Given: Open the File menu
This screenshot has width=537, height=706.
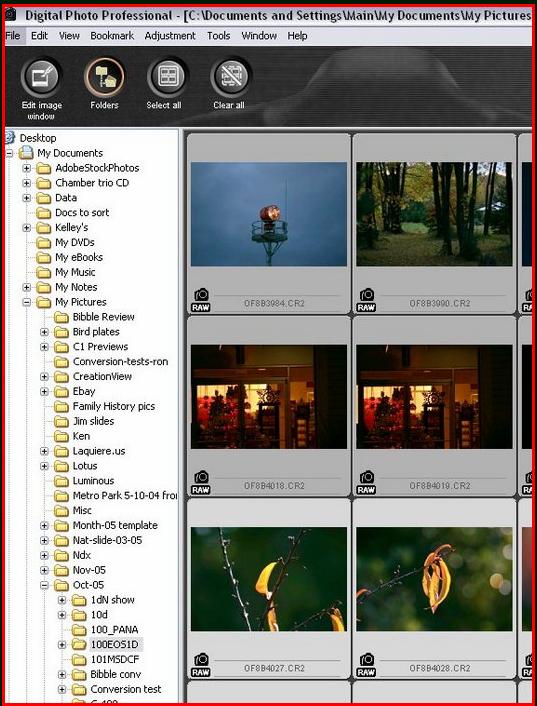Looking at the screenshot, I should click(x=13, y=36).
